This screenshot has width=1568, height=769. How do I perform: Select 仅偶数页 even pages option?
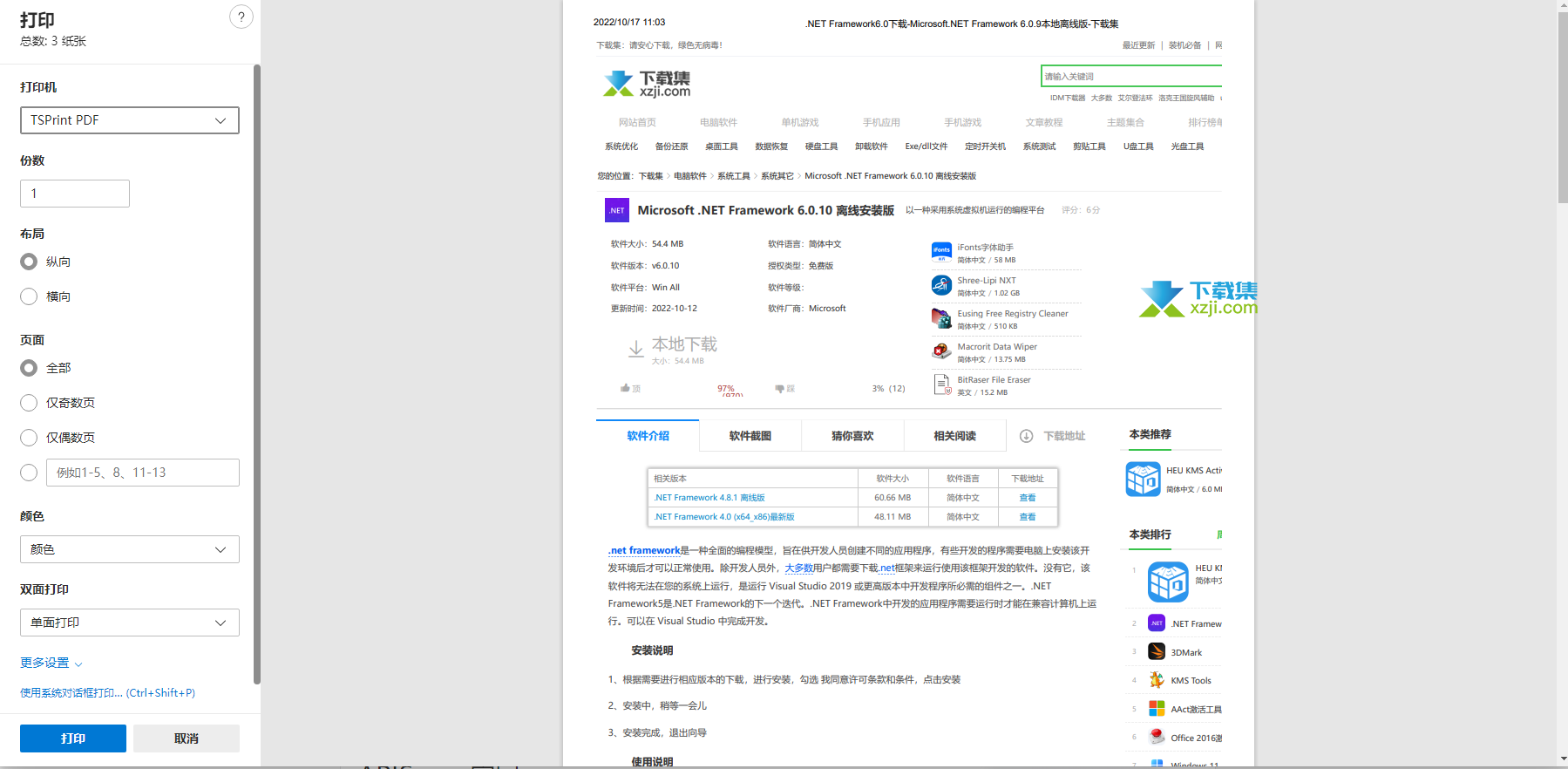[x=29, y=438]
